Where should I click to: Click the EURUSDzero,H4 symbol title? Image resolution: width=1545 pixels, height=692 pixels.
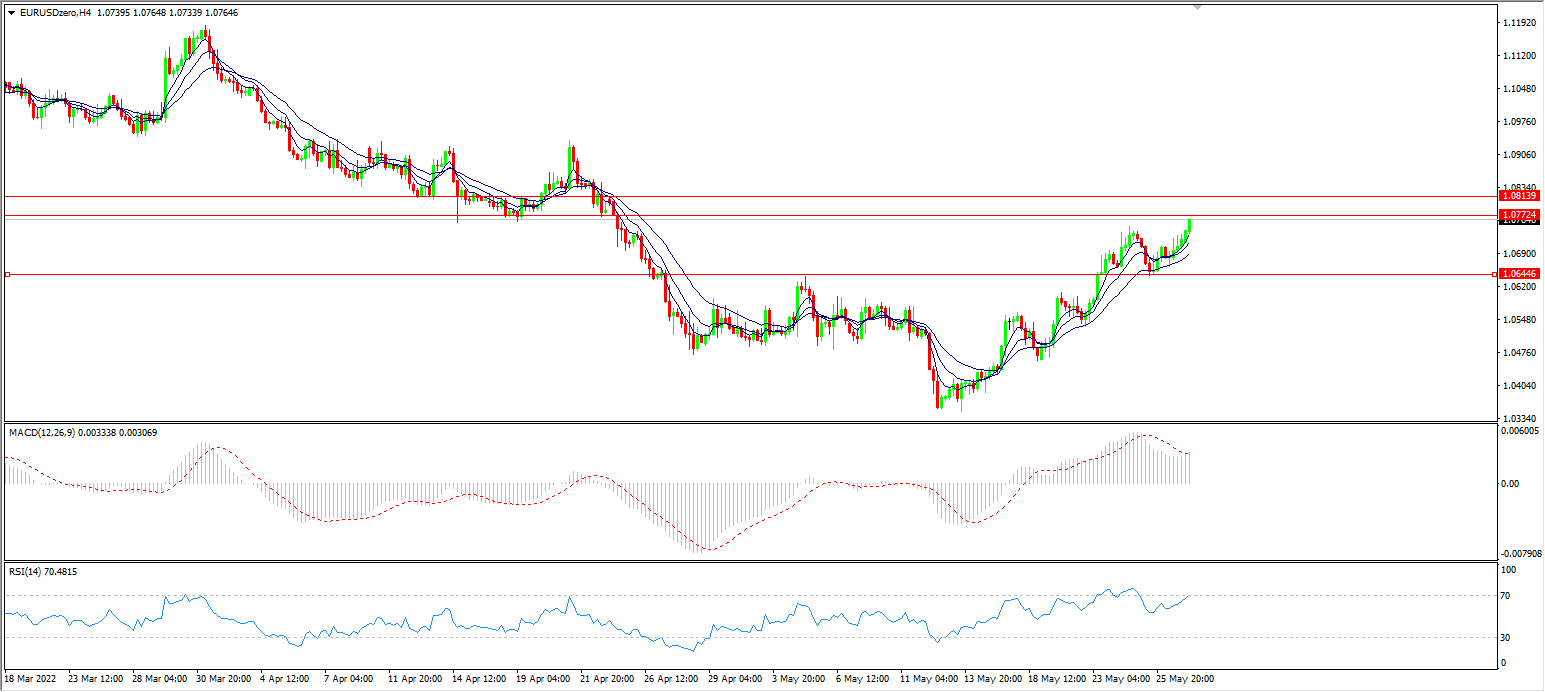(53, 13)
